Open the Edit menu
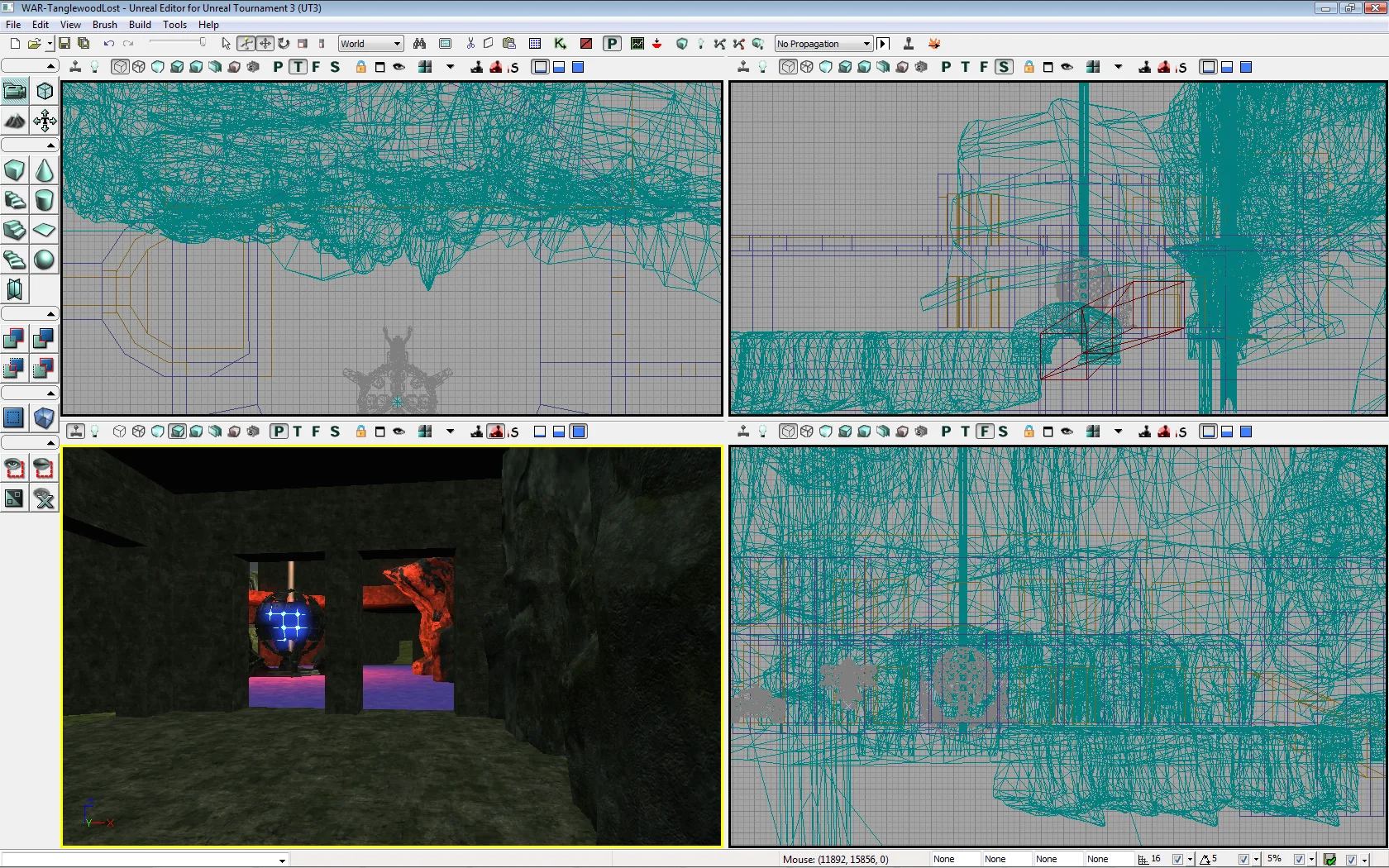1389x868 pixels. click(41, 25)
